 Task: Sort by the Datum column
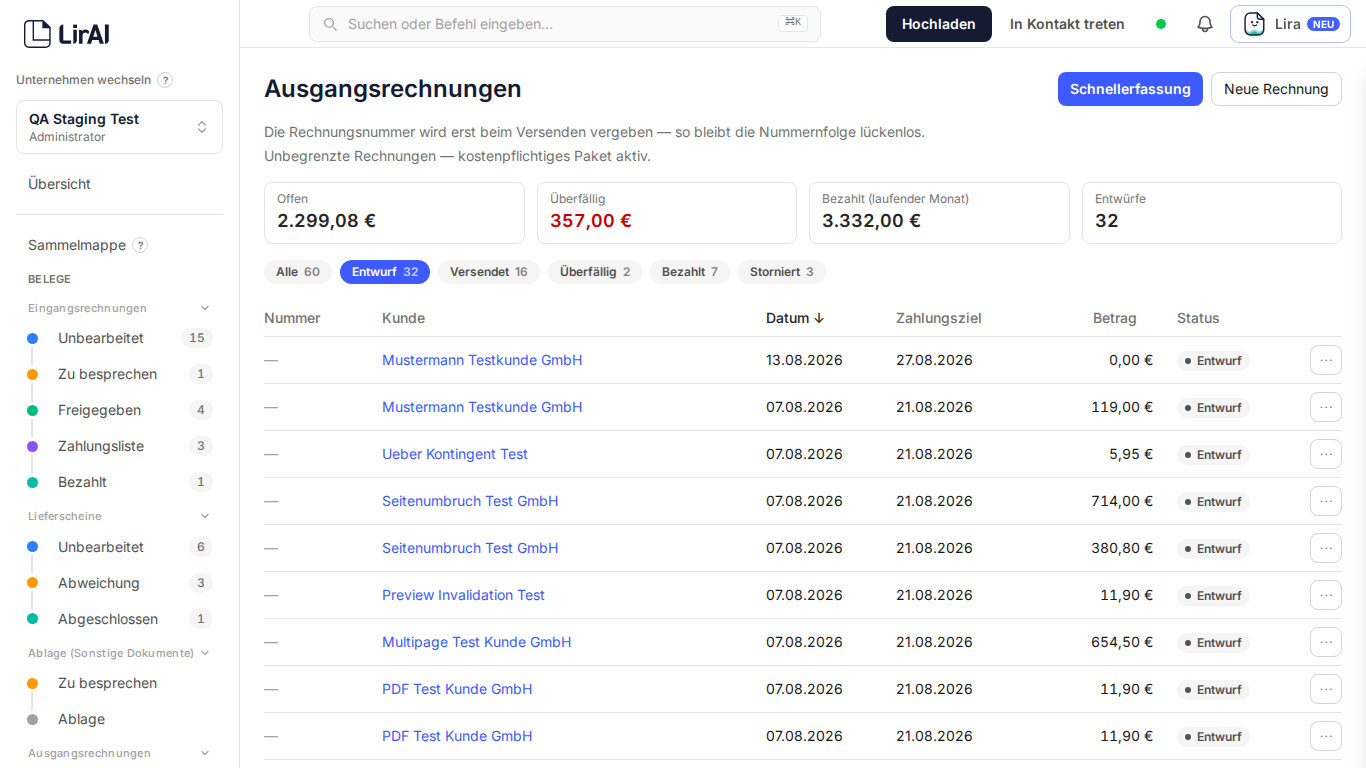(795, 318)
